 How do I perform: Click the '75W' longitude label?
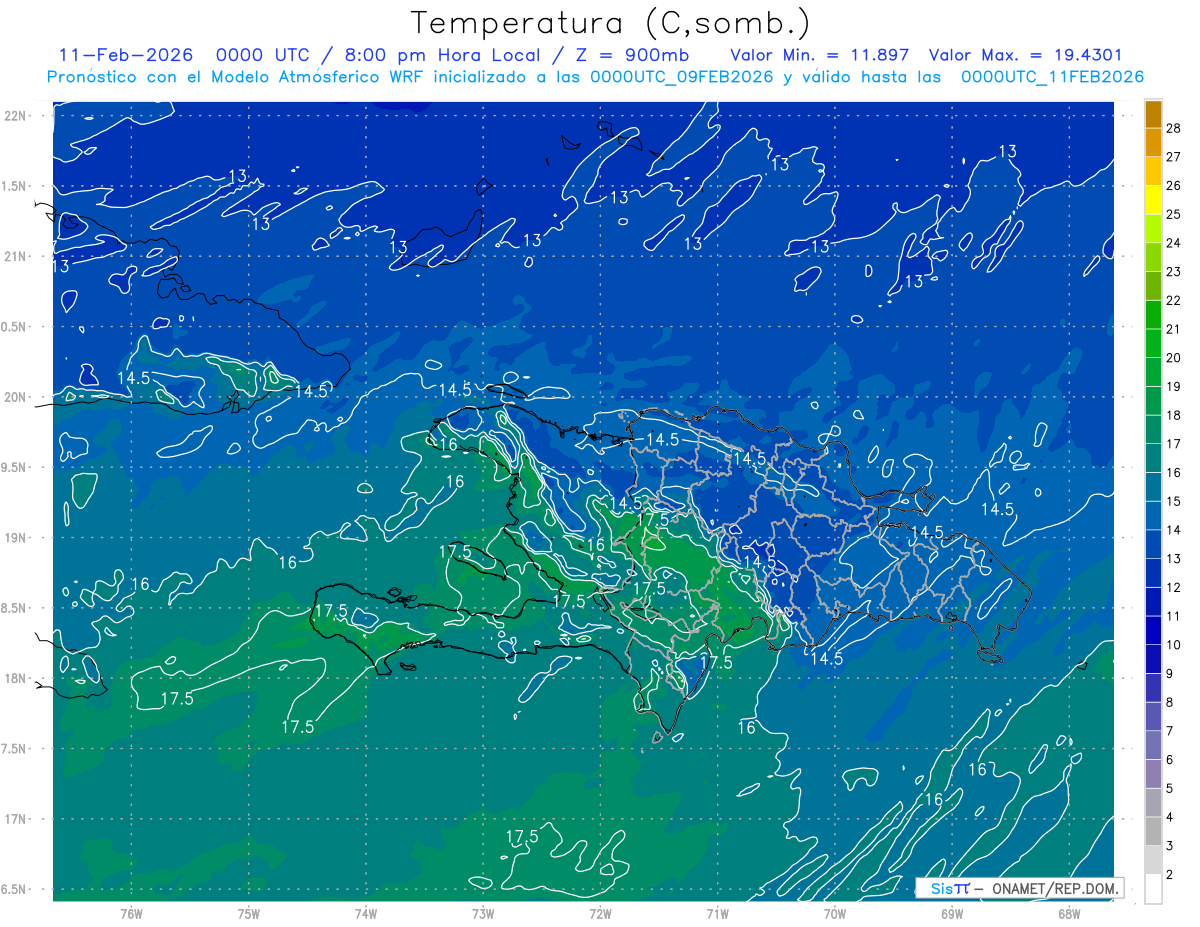(x=249, y=914)
